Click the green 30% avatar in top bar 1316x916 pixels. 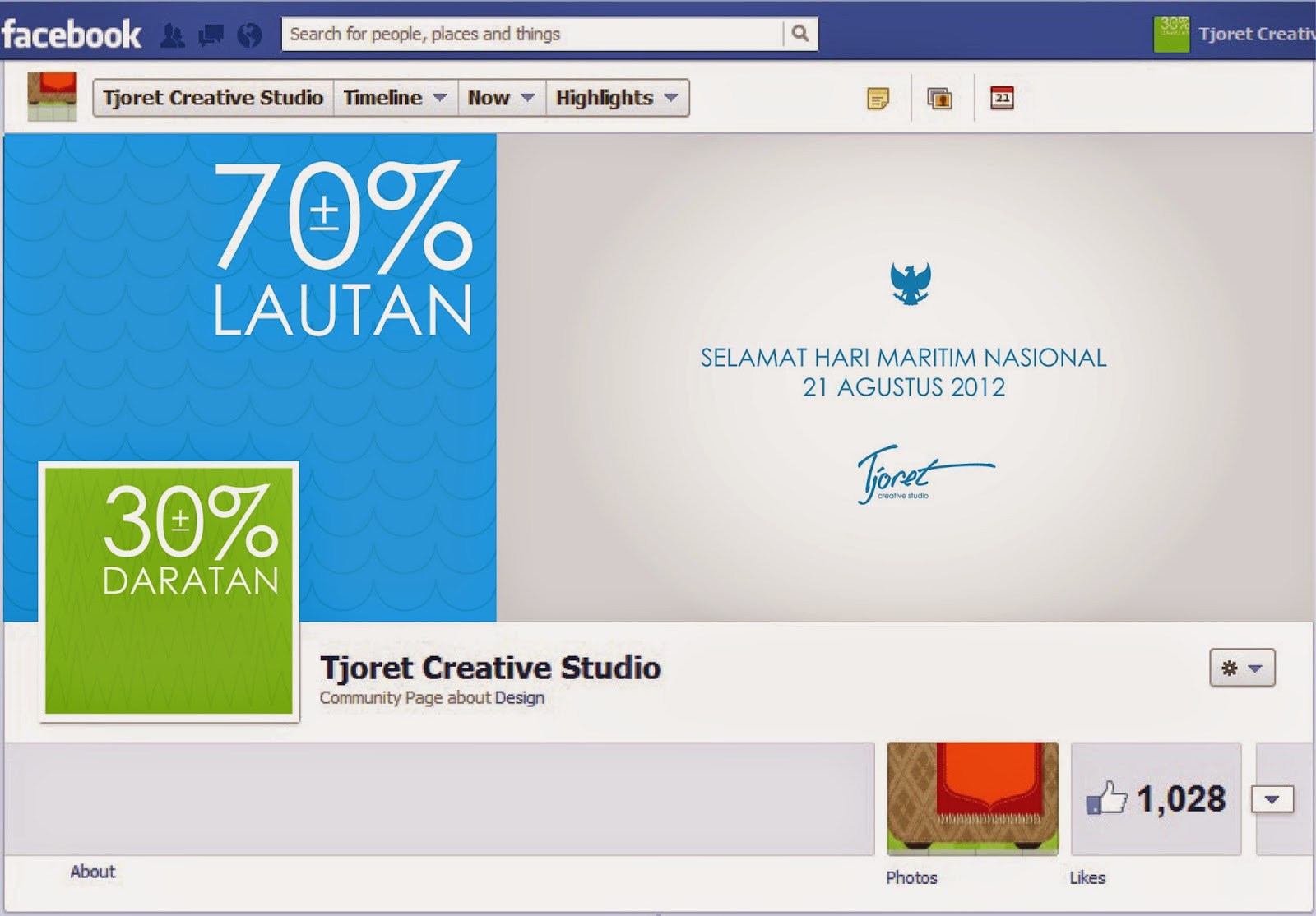point(1171,34)
